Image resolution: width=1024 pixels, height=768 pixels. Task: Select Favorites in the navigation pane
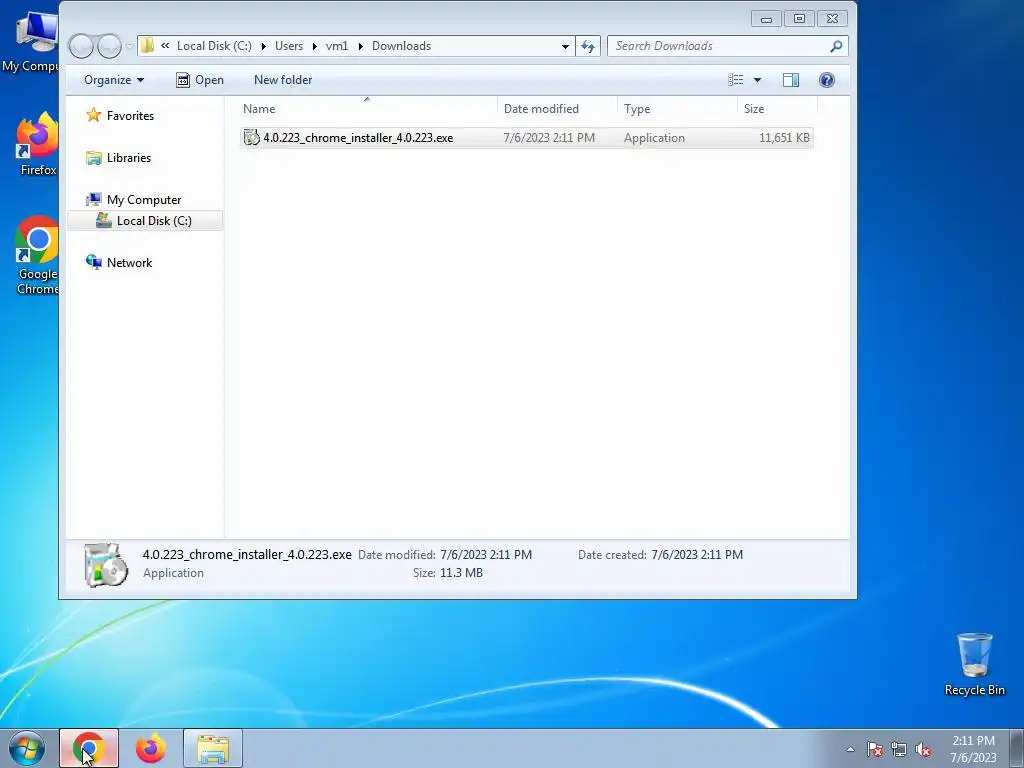(130, 116)
